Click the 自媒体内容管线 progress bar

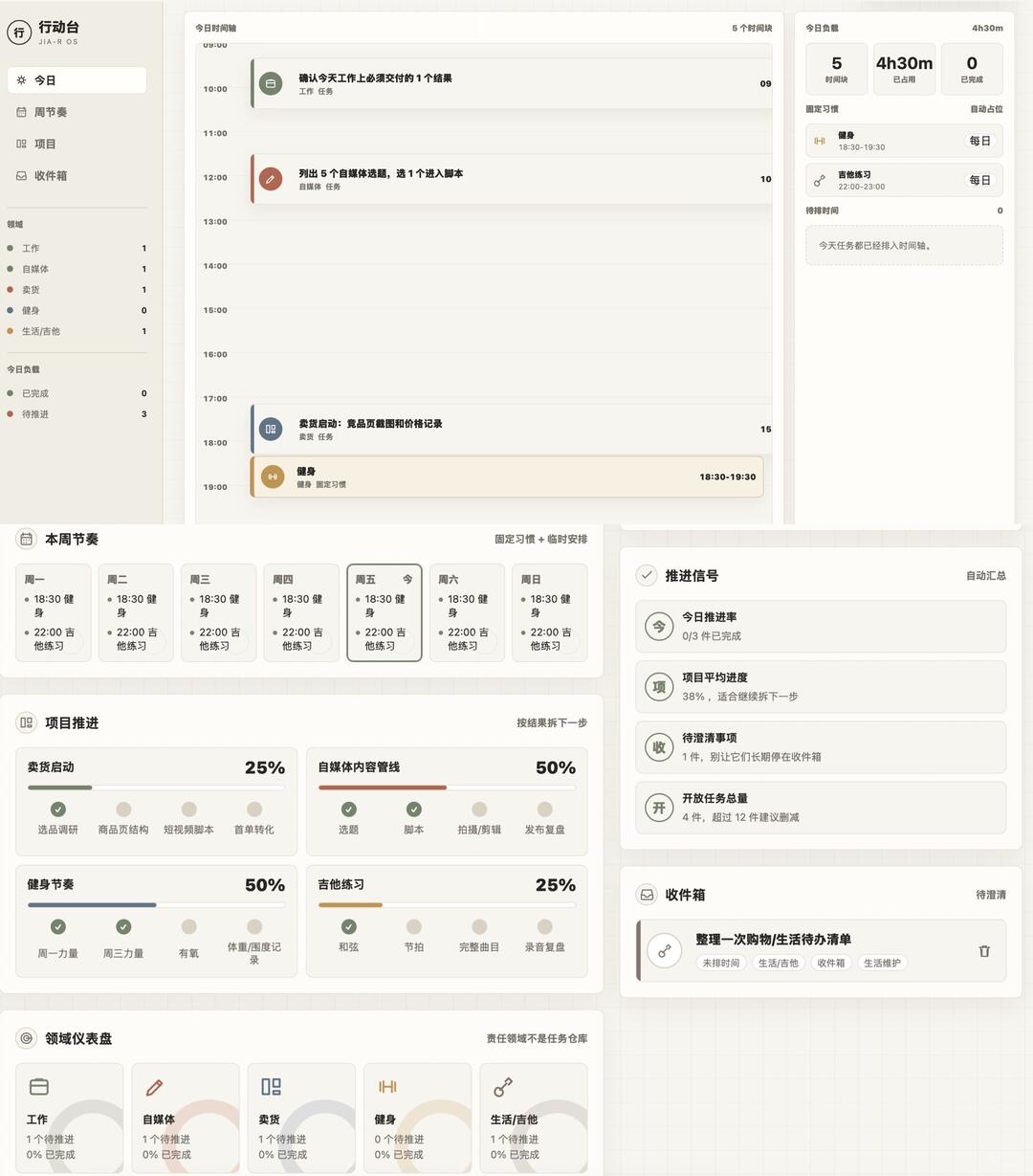[447, 788]
